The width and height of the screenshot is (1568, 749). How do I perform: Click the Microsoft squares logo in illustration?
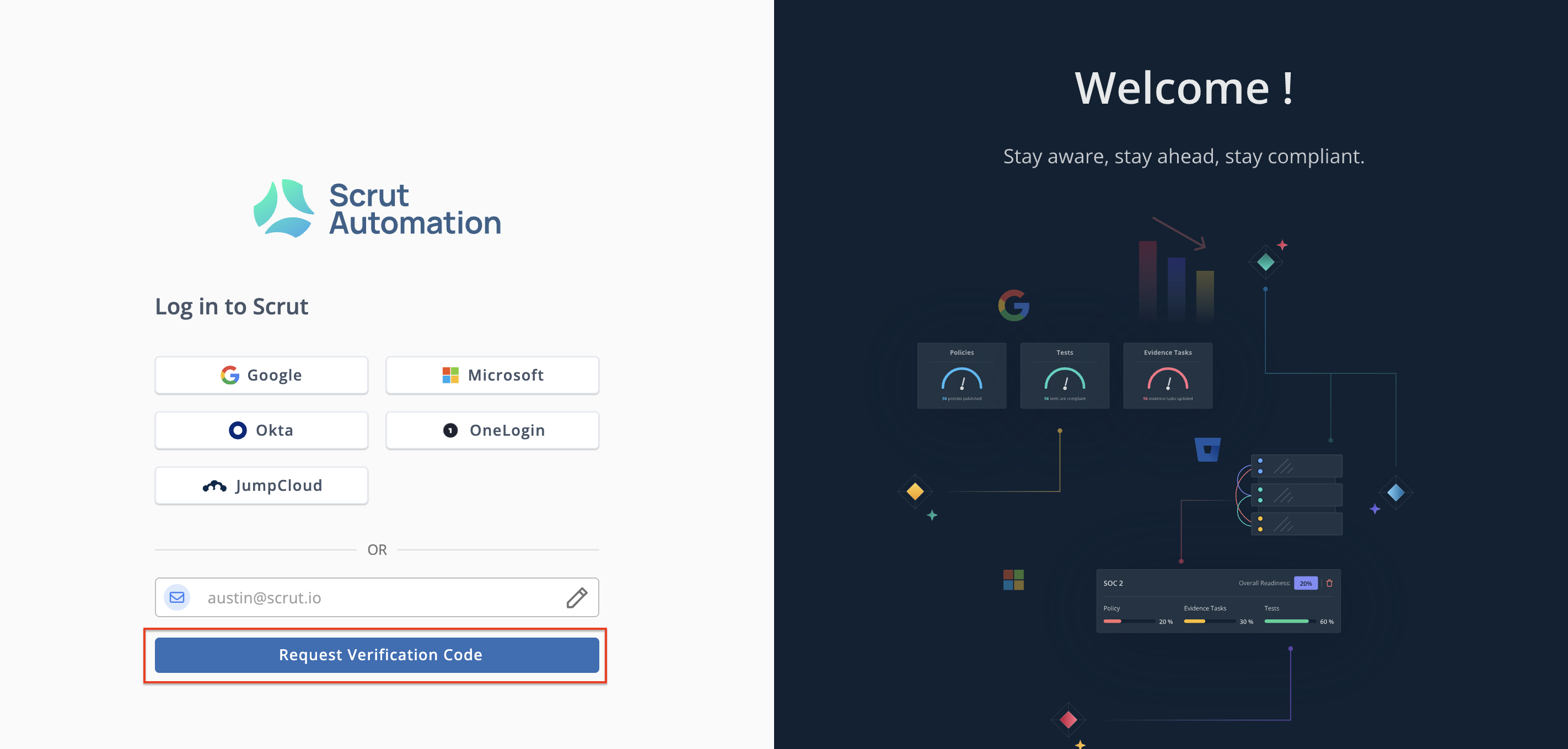coord(1013,580)
